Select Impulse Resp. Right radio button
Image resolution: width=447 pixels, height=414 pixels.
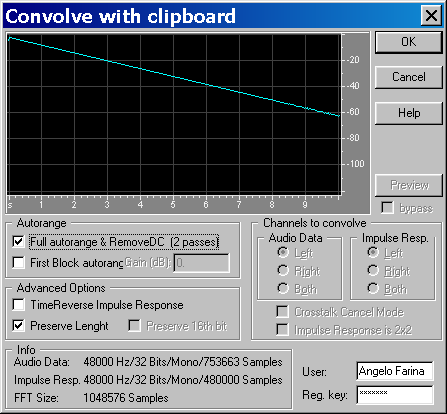pos(373,271)
